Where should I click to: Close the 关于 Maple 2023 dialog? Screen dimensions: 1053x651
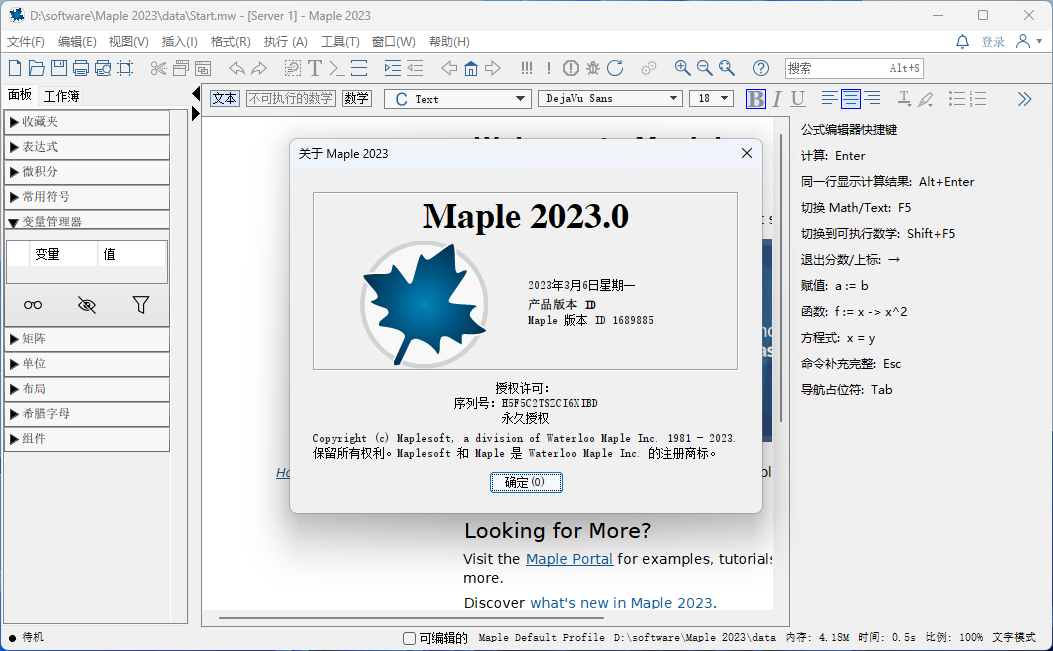(x=747, y=153)
